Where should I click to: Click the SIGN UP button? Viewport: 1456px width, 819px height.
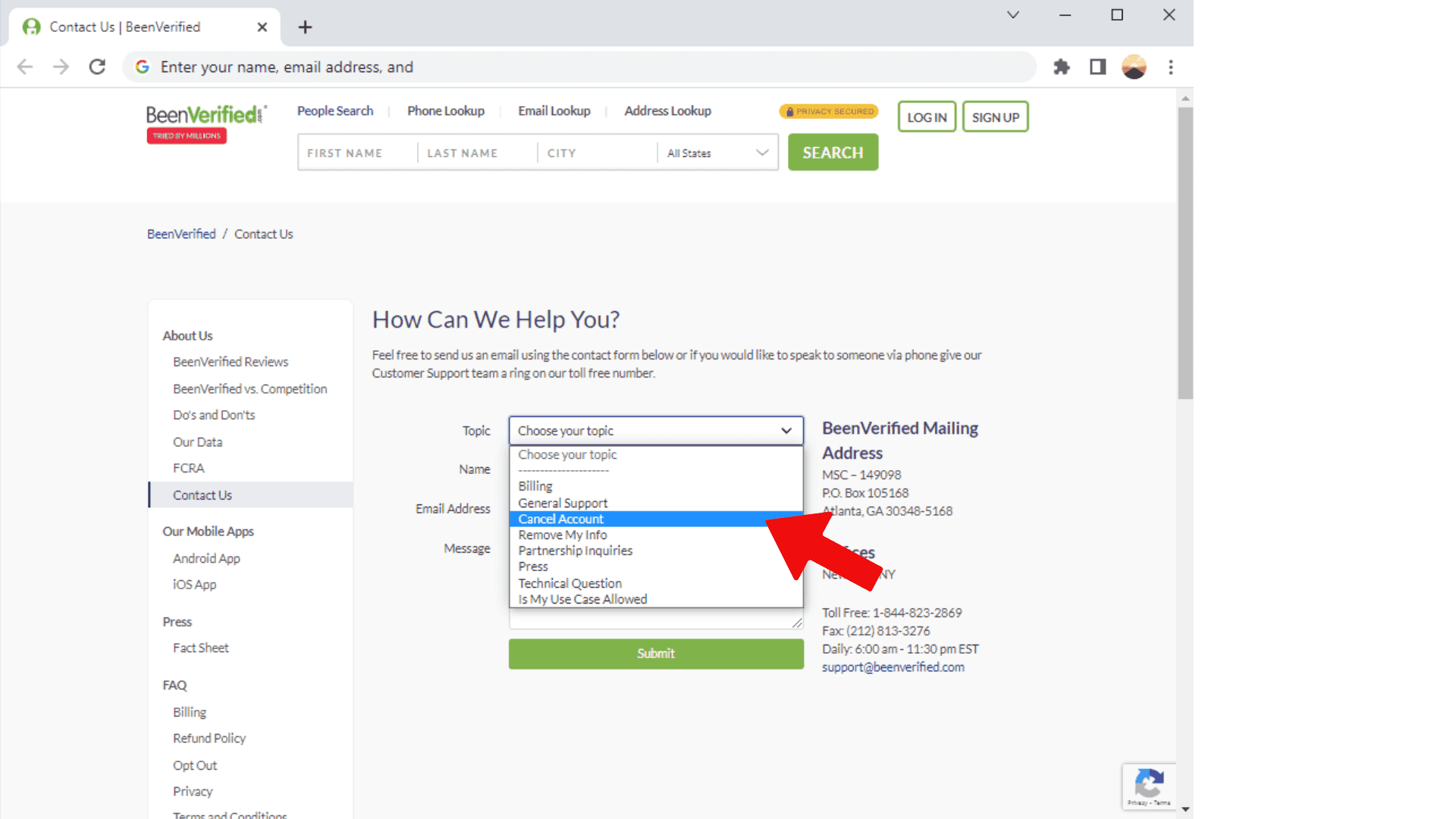[x=996, y=117]
